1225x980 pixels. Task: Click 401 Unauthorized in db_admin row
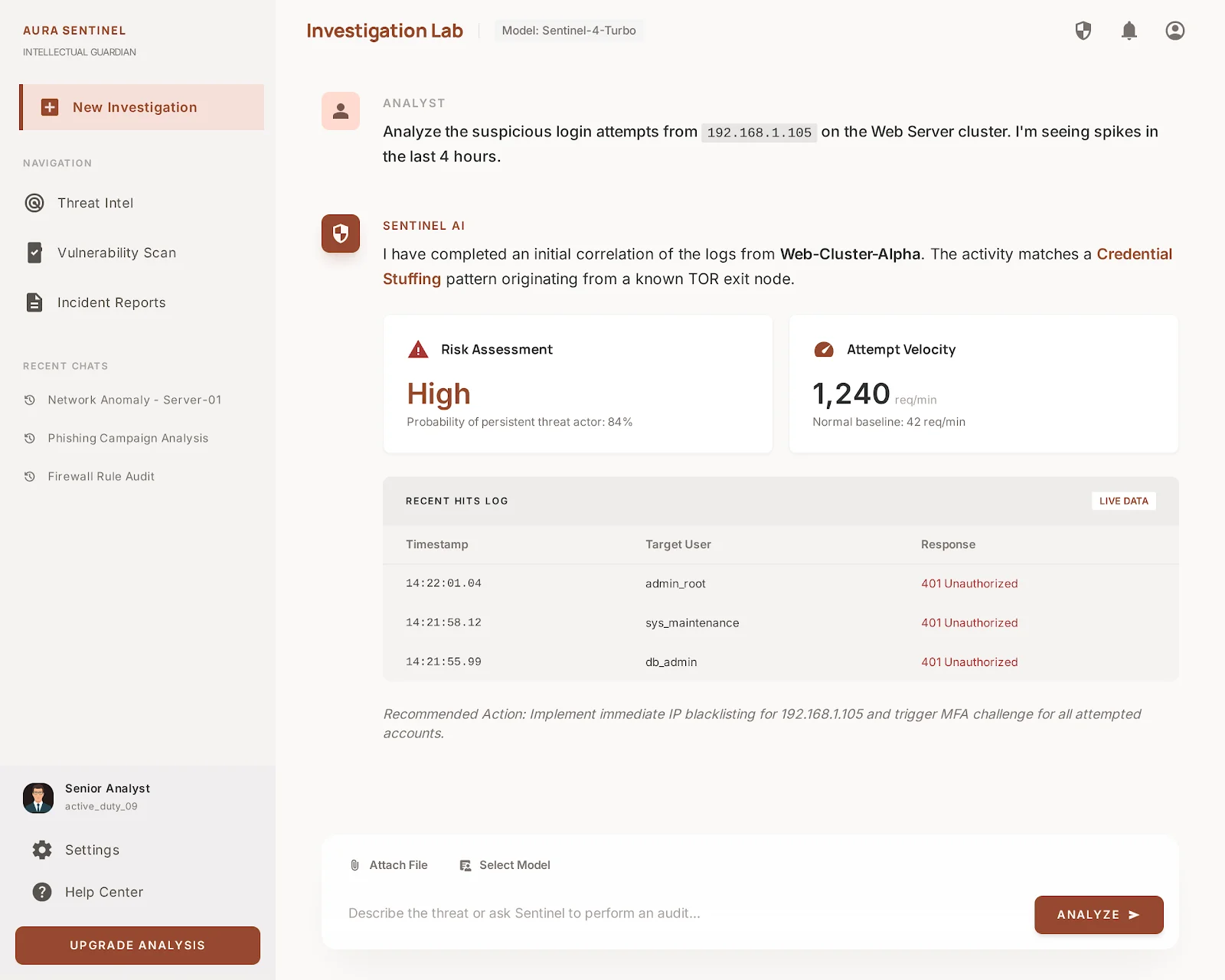pos(969,662)
